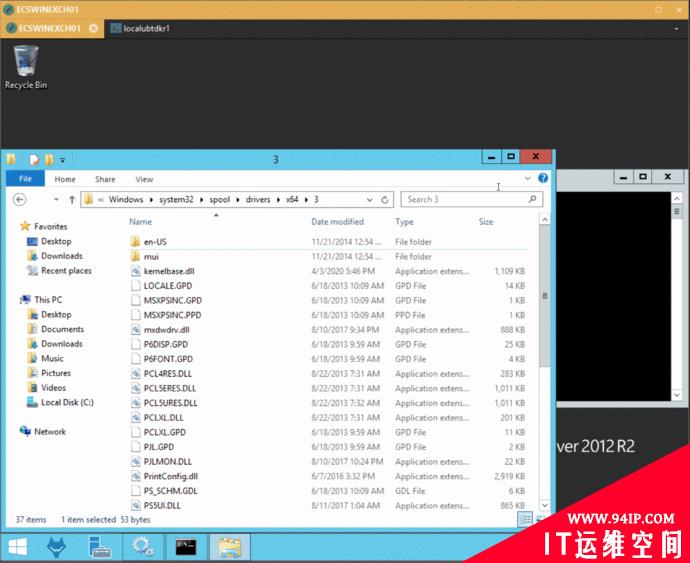Expand the ribbon with the chevron
Viewport: 690px width, 563px height.
[x=528, y=178]
